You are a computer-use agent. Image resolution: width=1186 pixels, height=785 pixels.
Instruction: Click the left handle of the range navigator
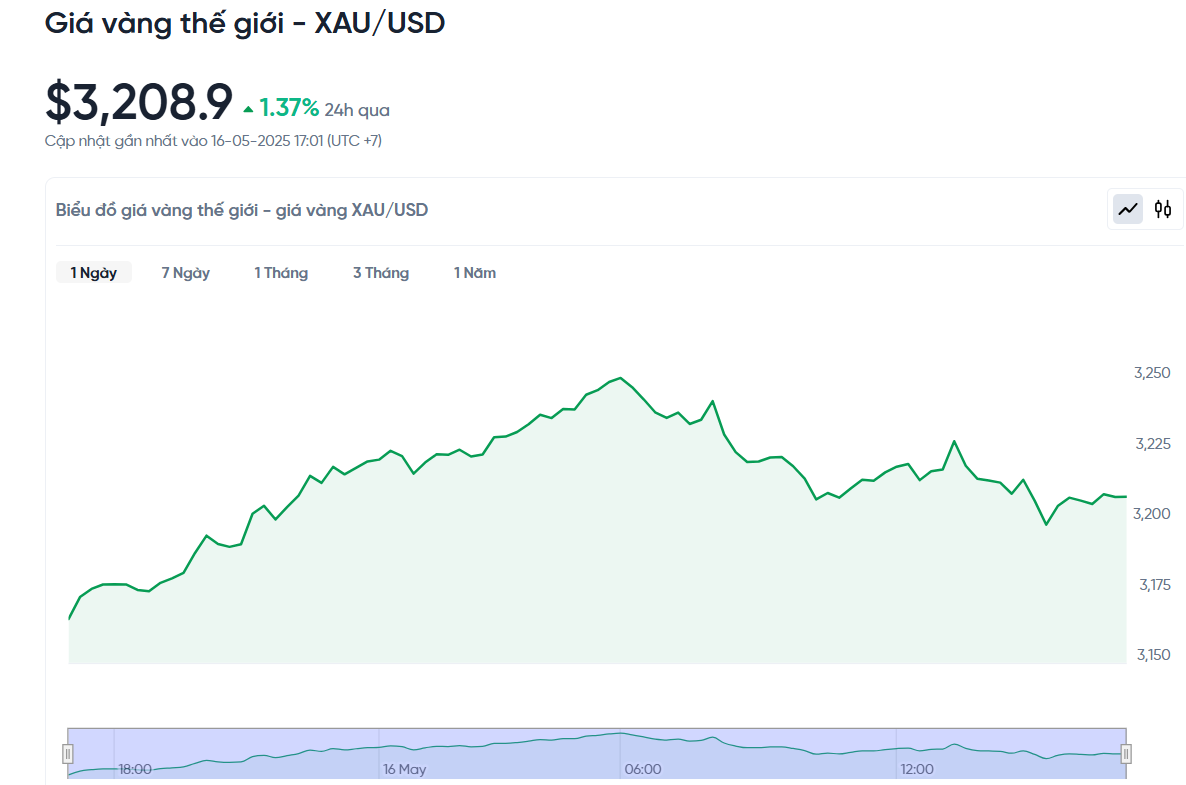coord(68,754)
